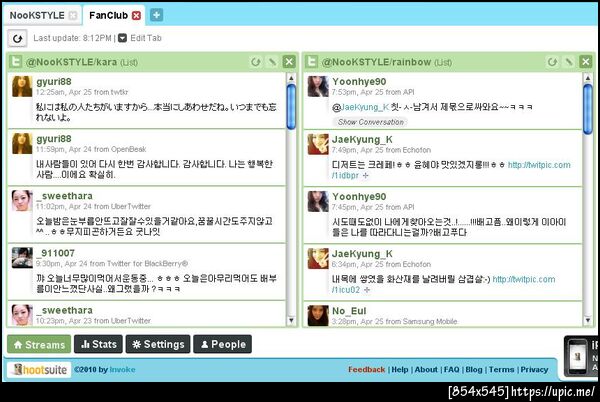Click _sweethara avatar on 11:02pm tweet
Image resolution: width=600 pixels, height=402 pixels.
click(x=22, y=200)
